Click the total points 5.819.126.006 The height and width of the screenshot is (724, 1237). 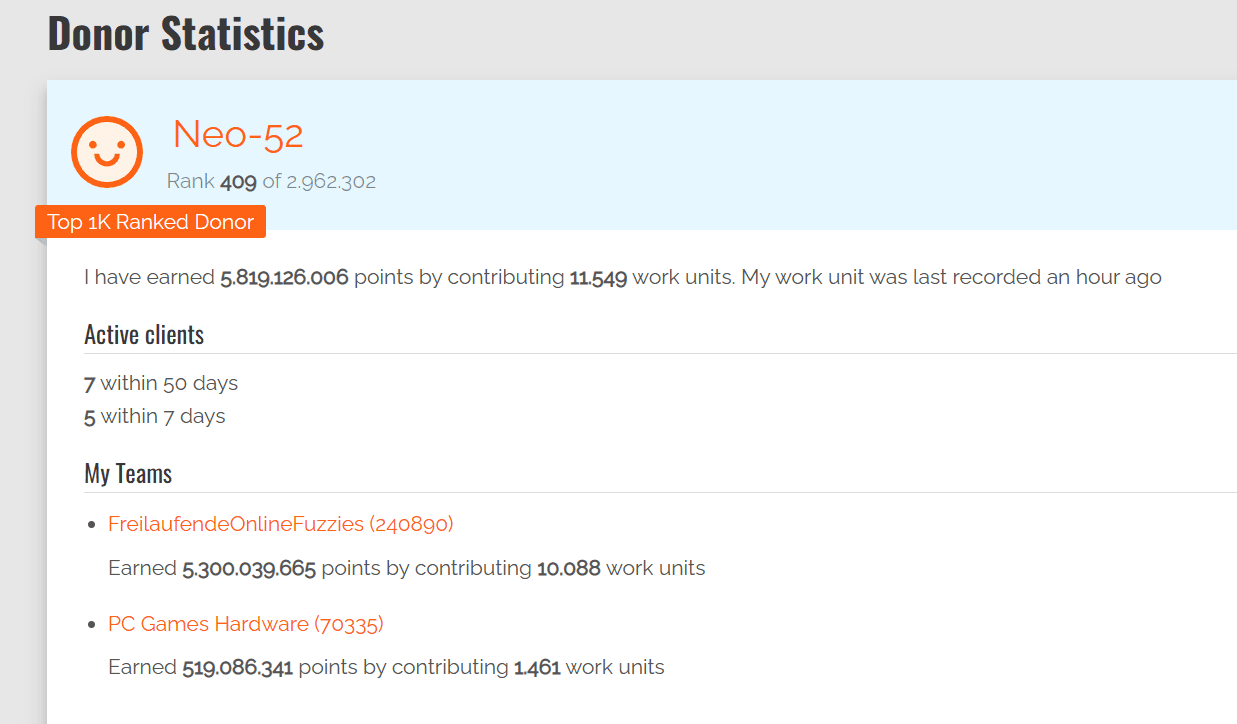coord(284,277)
